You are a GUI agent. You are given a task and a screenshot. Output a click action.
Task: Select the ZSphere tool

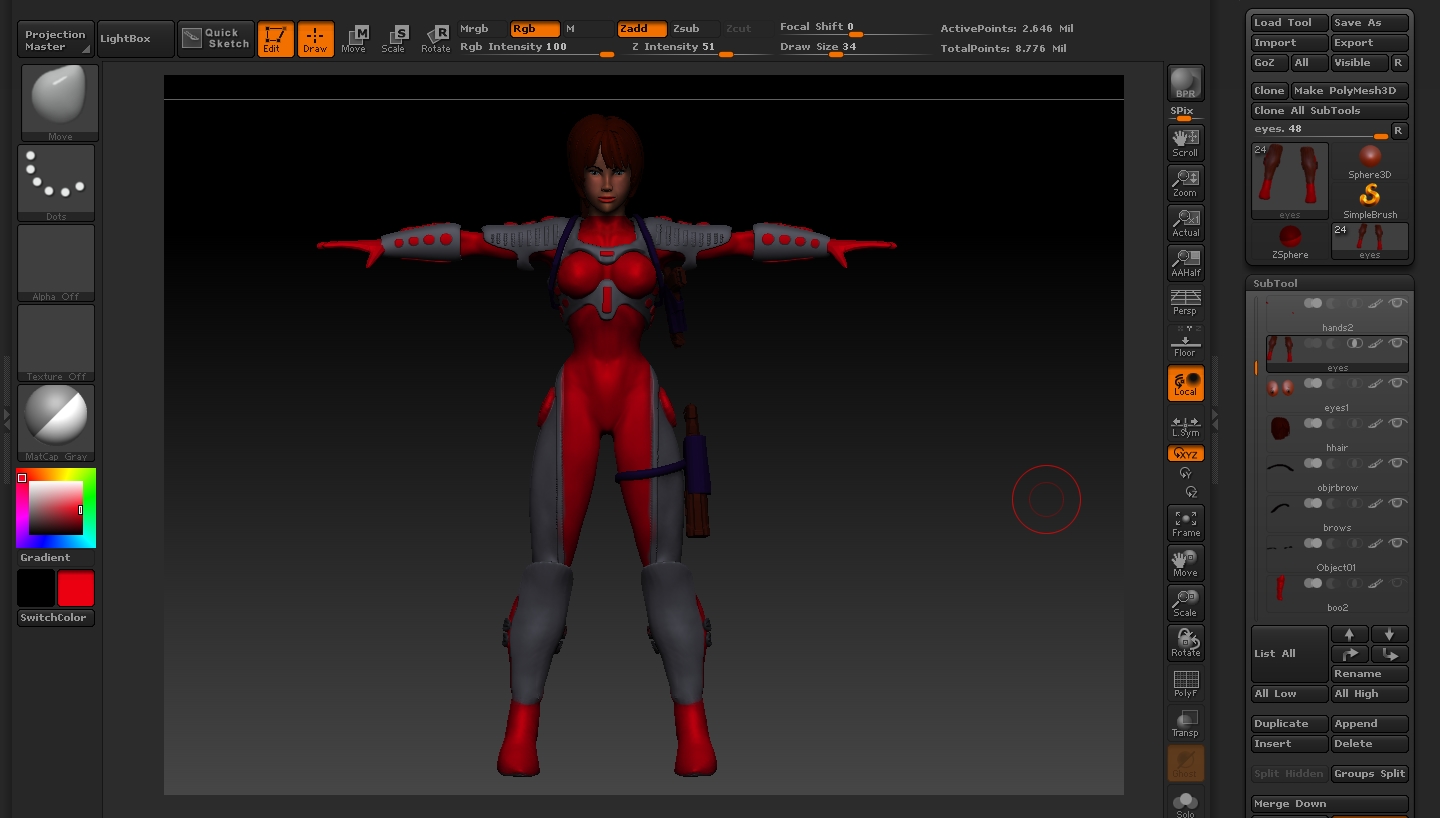pos(1290,241)
